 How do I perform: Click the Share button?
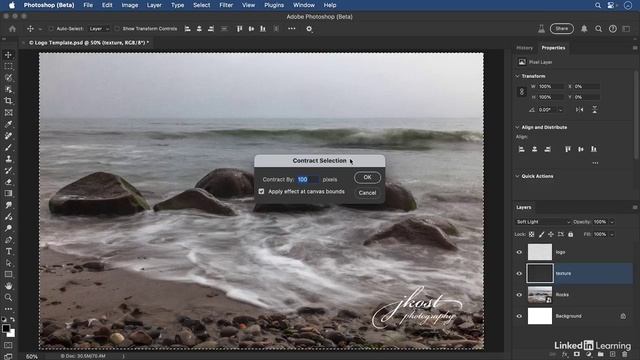pos(562,29)
